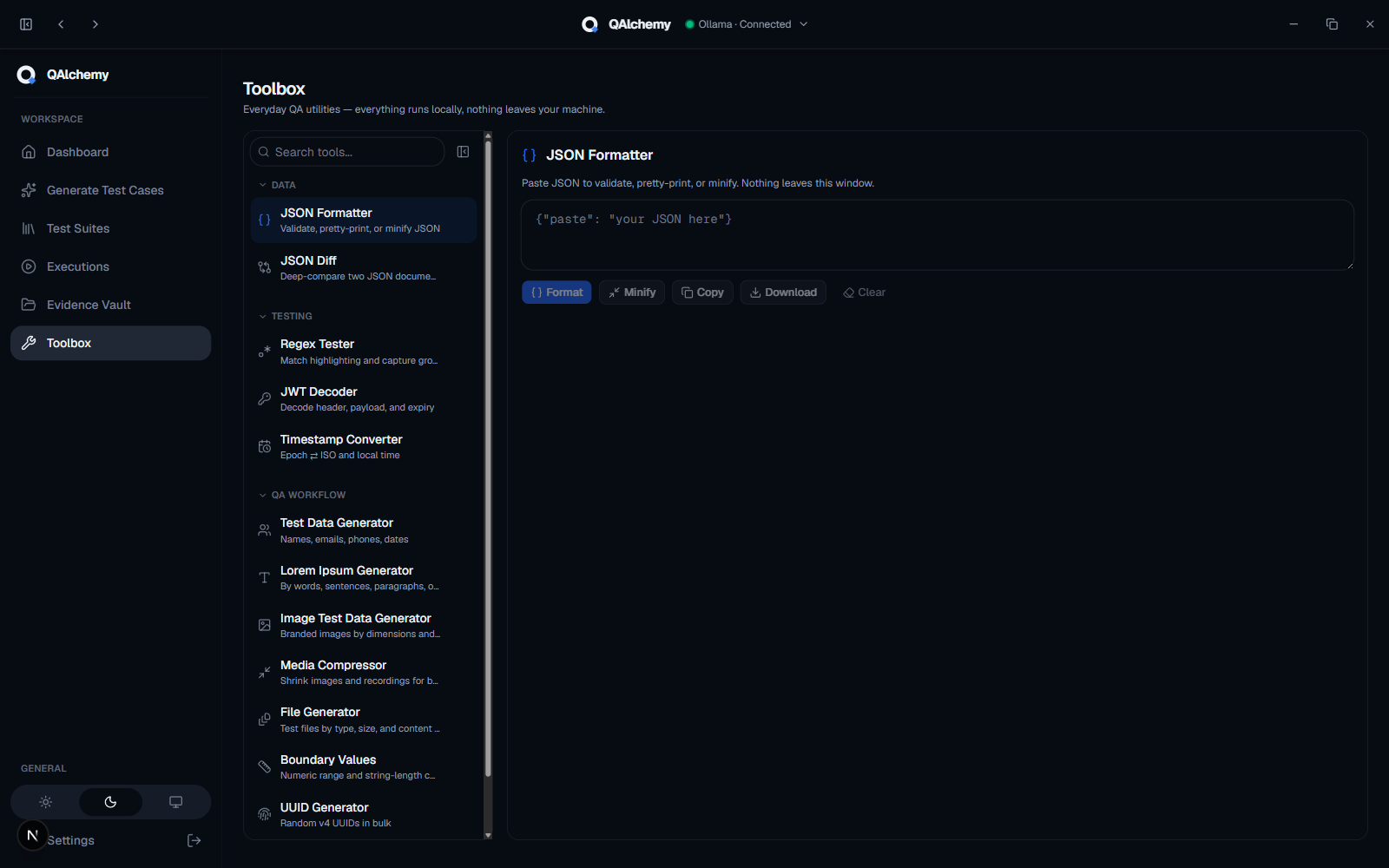Click the Test Data Generator people icon

(x=265, y=529)
